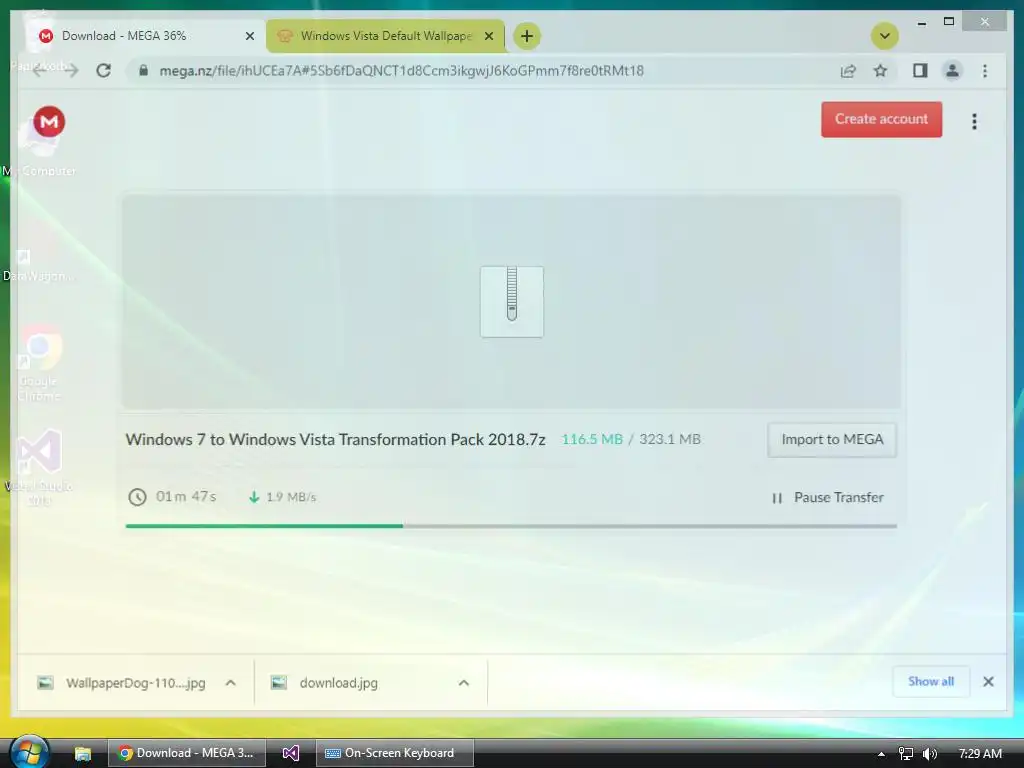This screenshot has width=1024, height=768.
Task: Open a new tab with the plus button
Action: pyautogui.click(x=527, y=36)
